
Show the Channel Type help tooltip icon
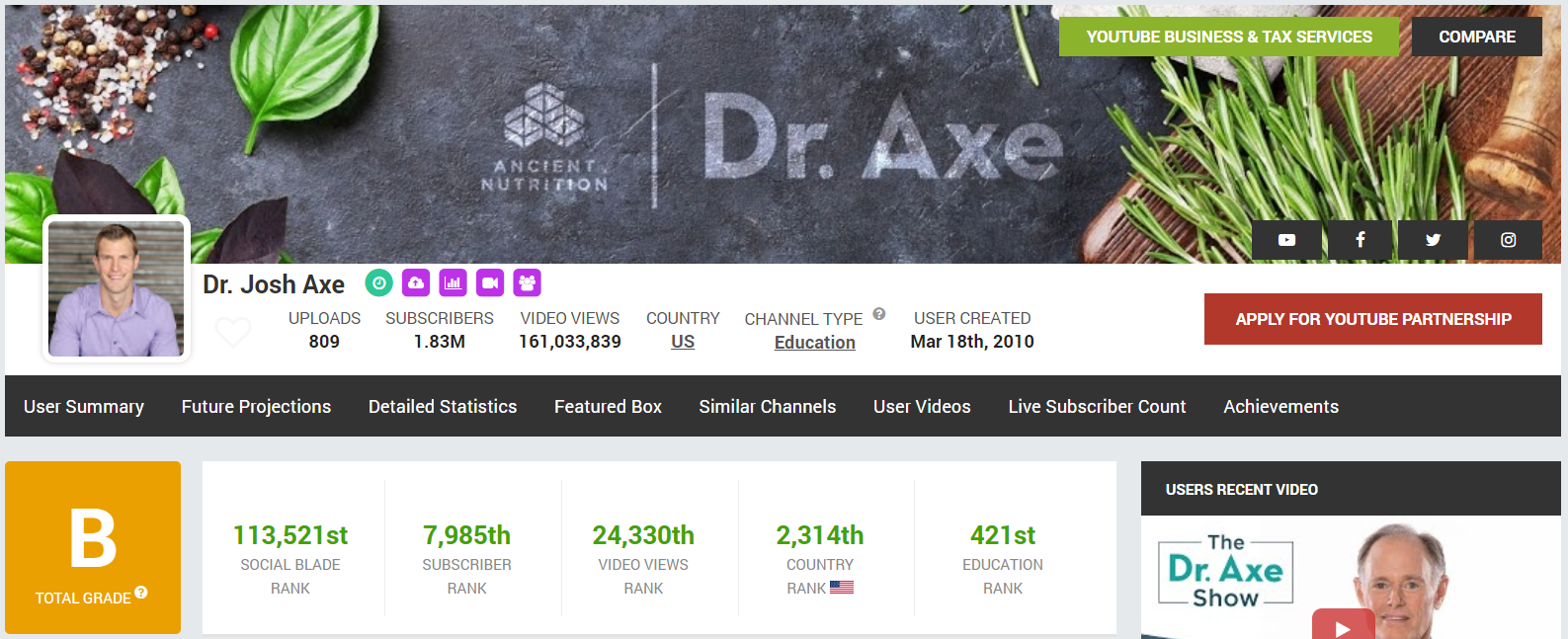click(x=879, y=314)
